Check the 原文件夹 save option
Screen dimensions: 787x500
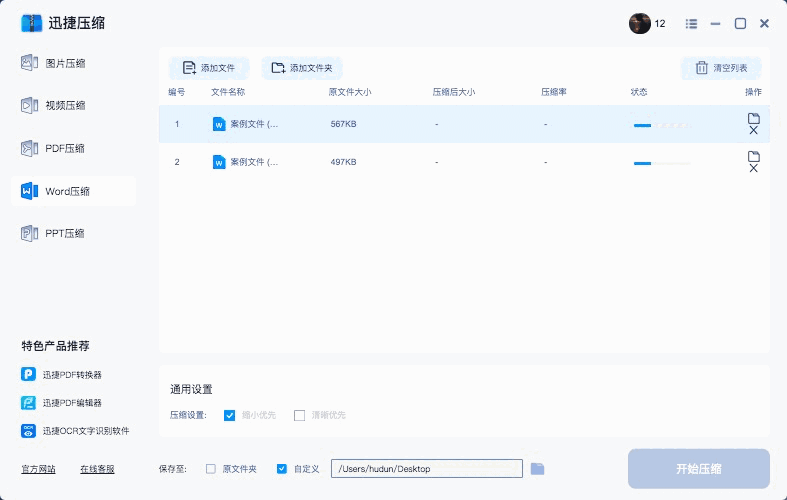tap(210, 468)
